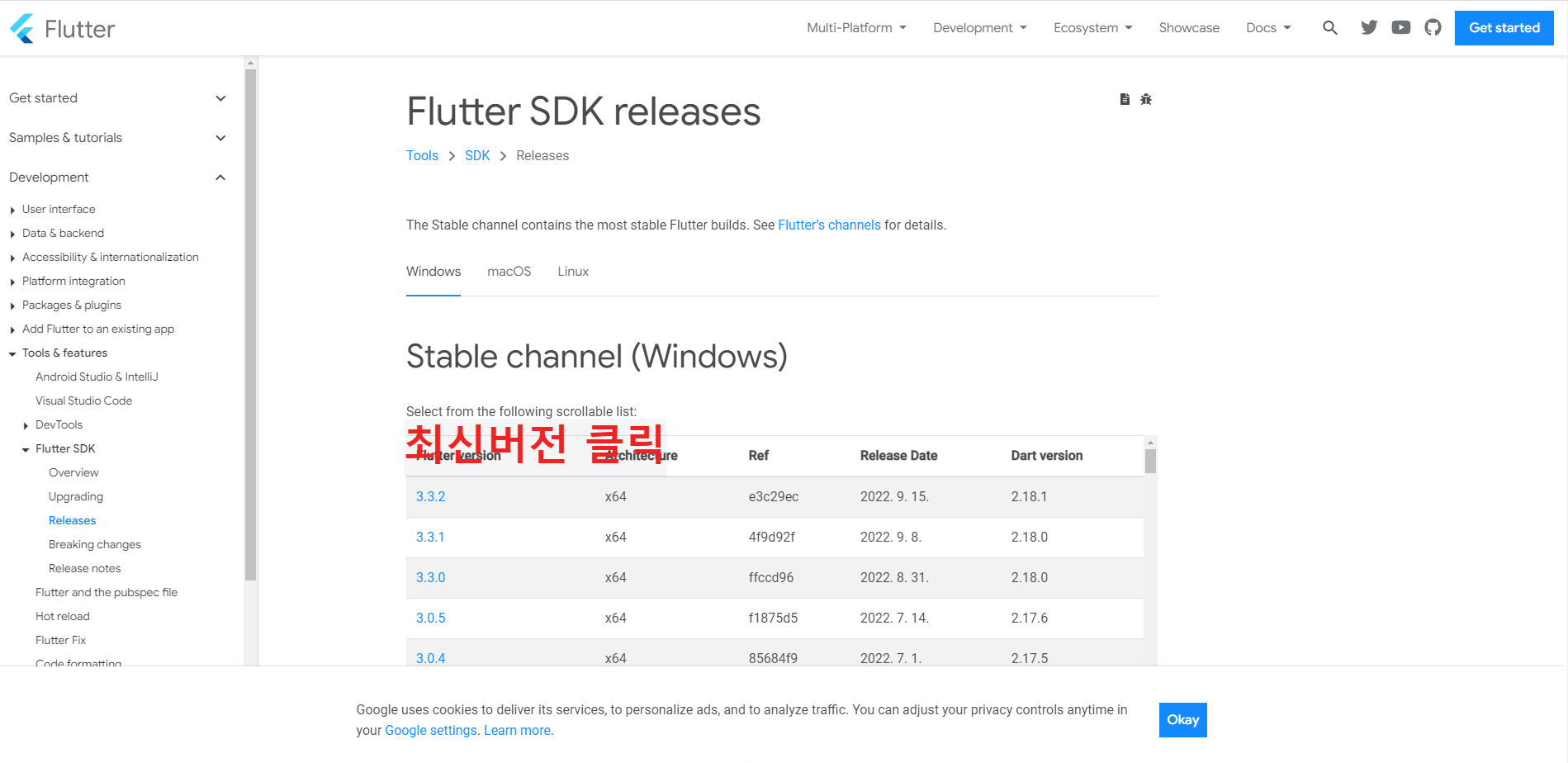1568x763 pixels.
Task: Download Flutter version 3.0.5
Action: point(430,618)
